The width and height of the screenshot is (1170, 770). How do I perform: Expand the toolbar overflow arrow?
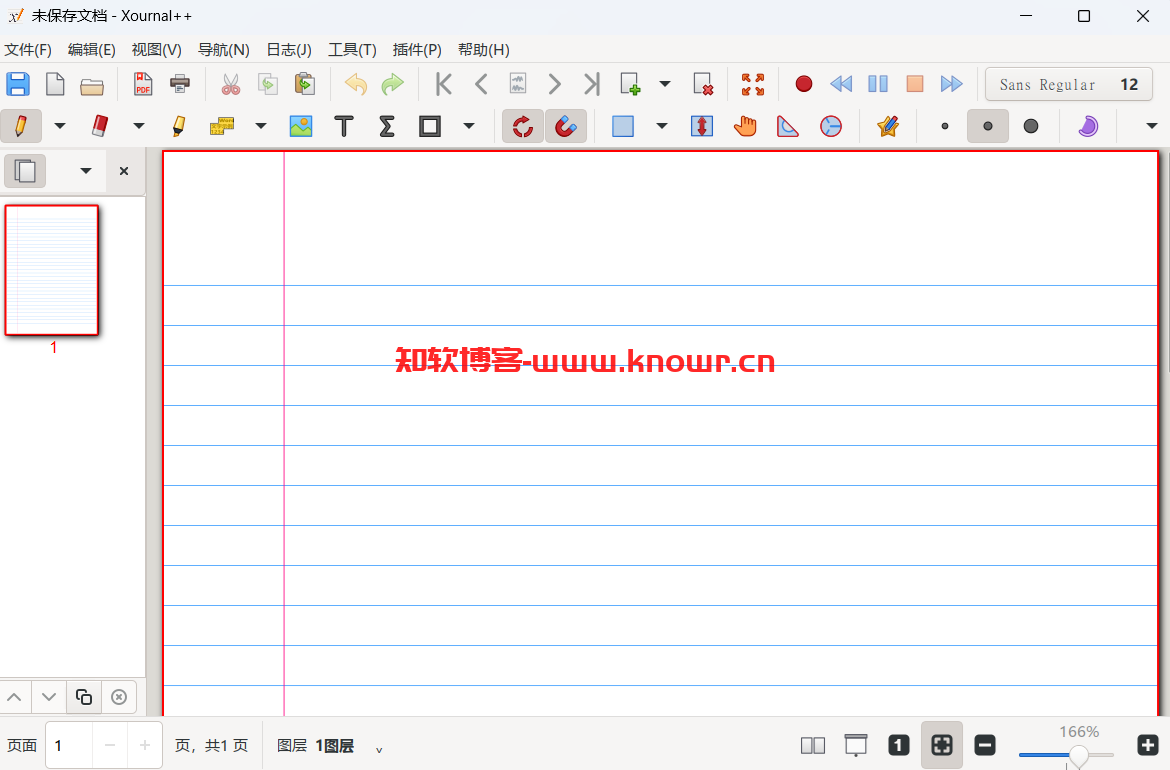[1151, 126]
